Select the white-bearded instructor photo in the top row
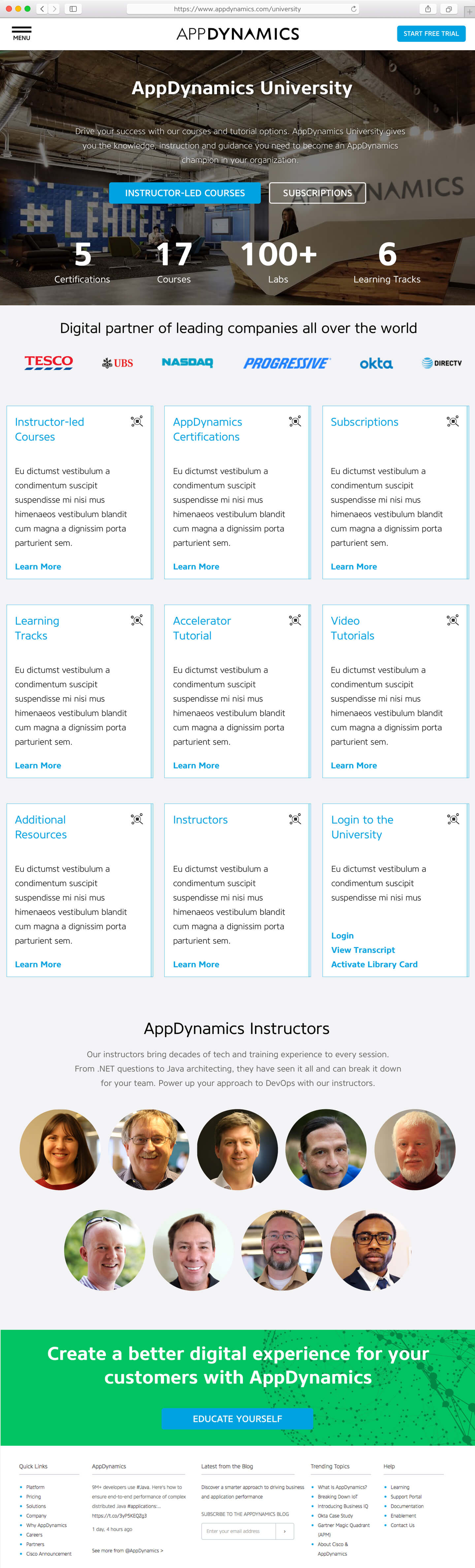This screenshot has height=1568, width=475. 415,1149
